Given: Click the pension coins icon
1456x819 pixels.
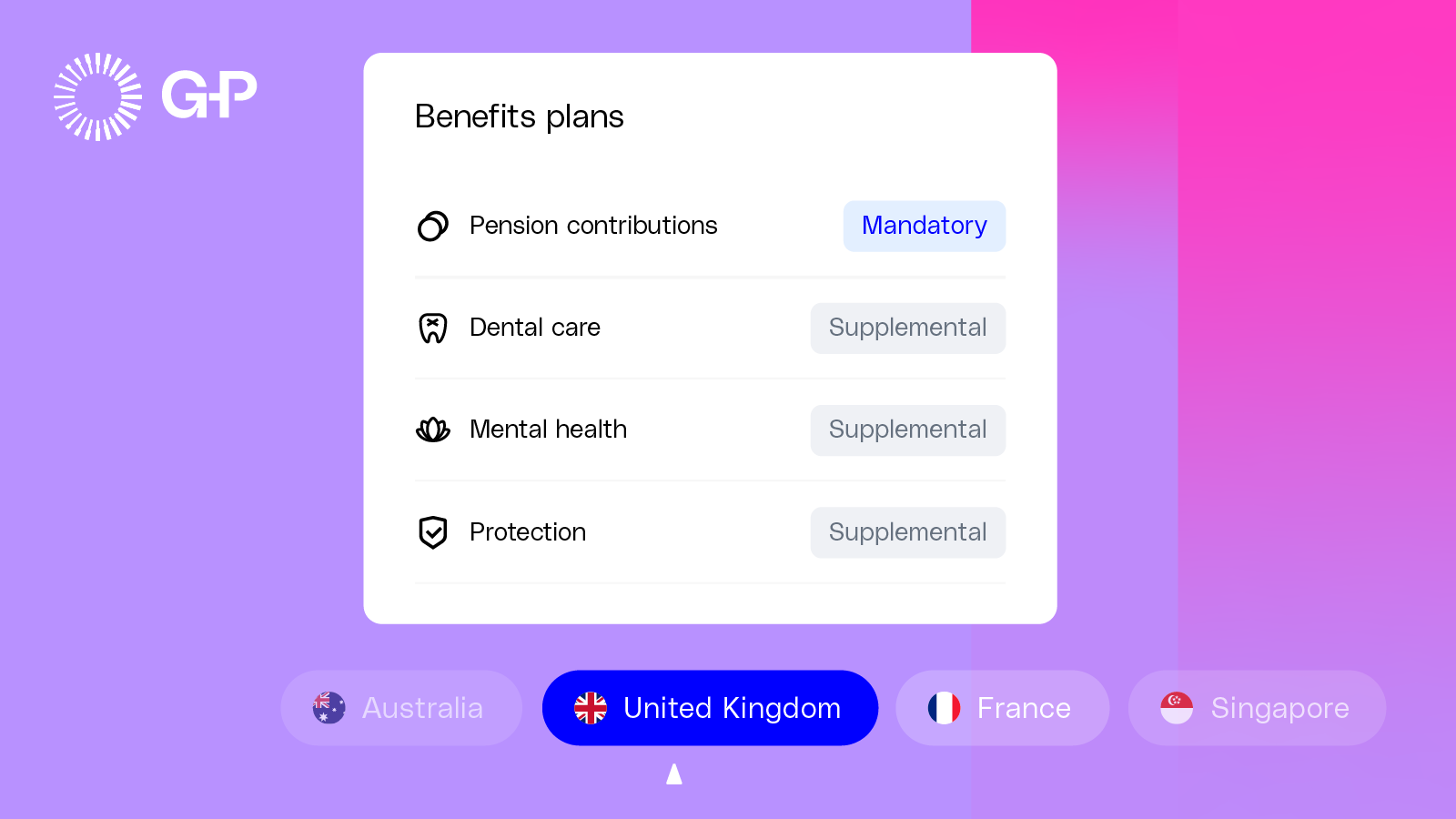Looking at the screenshot, I should (433, 226).
